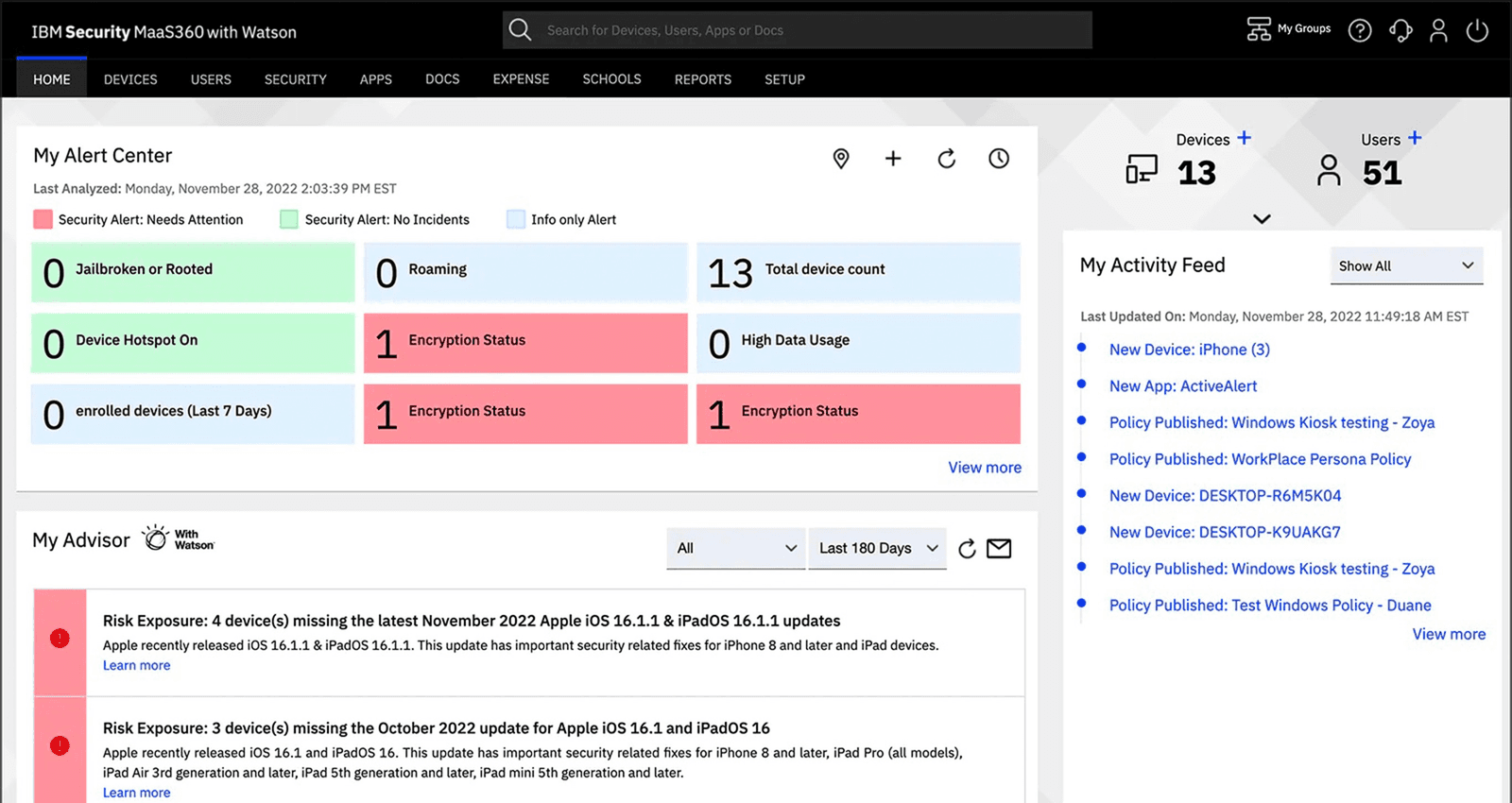This screenshot has height=803, width=1512.
Task: Click View more in My Alert Center
Action: (x=985, y=468)
